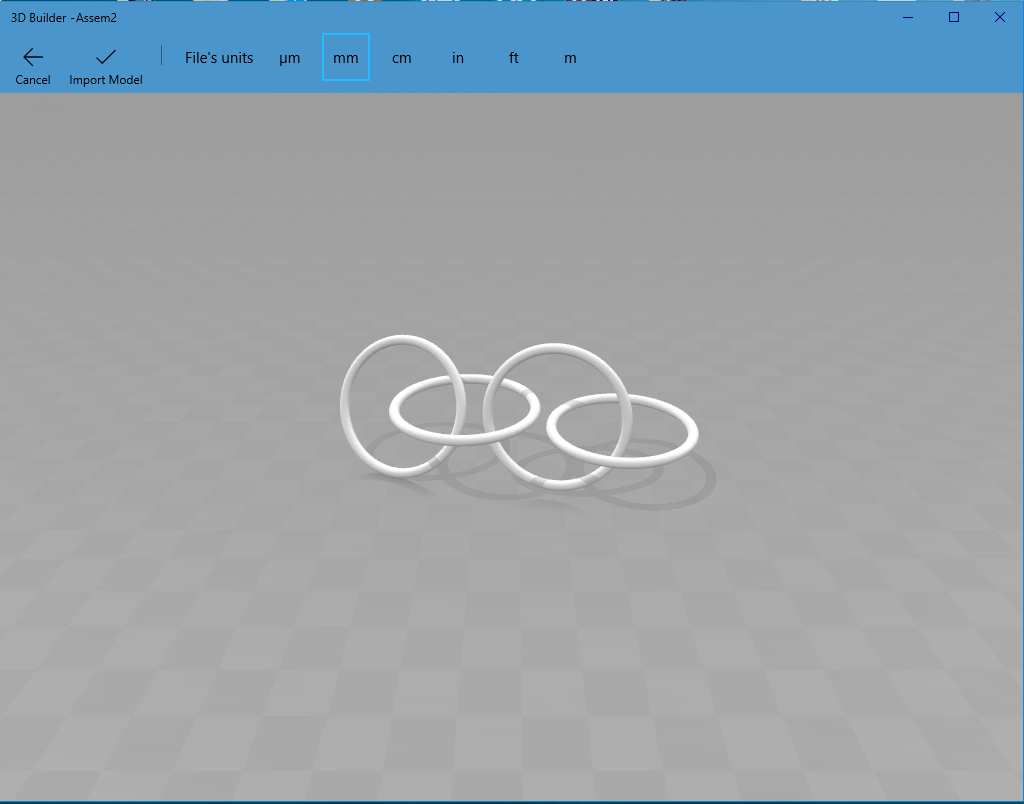Click the 3D Builder -Assem2 title
Screen dimensions: 1024x804
click(x=64, y=18)
